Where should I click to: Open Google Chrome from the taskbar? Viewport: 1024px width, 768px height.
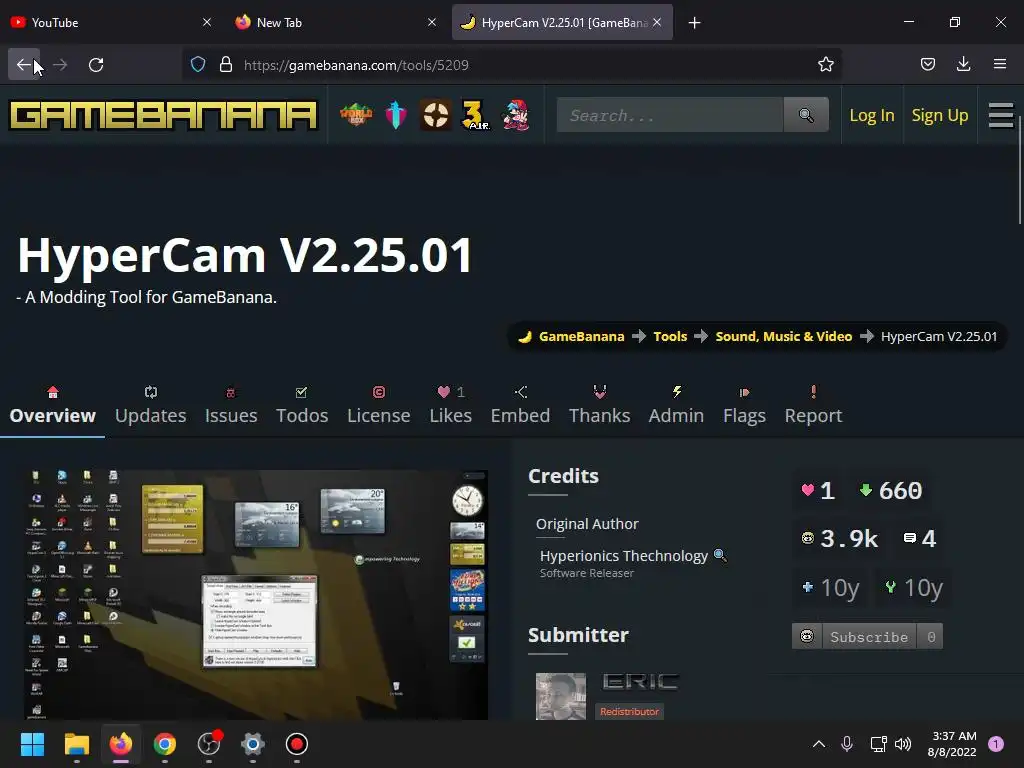click(x=165, y=744)
